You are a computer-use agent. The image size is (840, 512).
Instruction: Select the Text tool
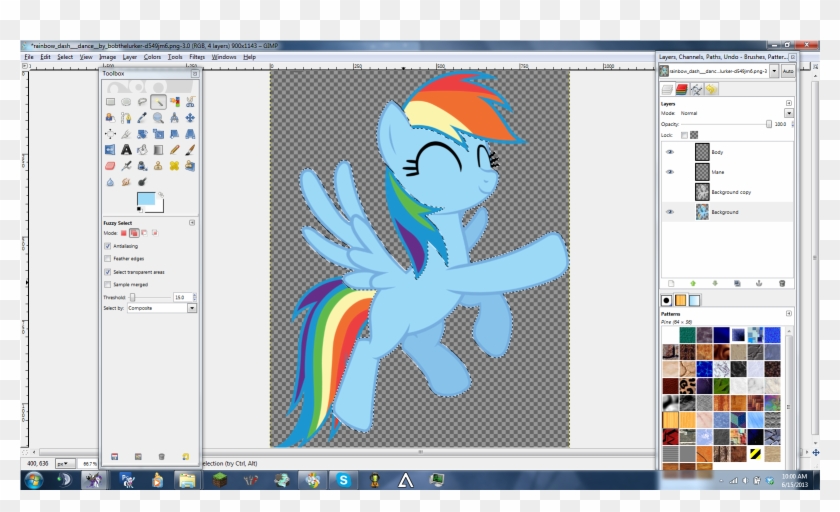tap(126, 150)
